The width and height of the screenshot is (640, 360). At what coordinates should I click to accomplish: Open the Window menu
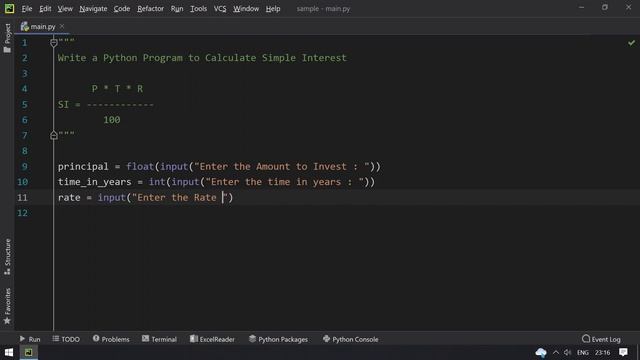pyautogui.click(x=246, y=9)
